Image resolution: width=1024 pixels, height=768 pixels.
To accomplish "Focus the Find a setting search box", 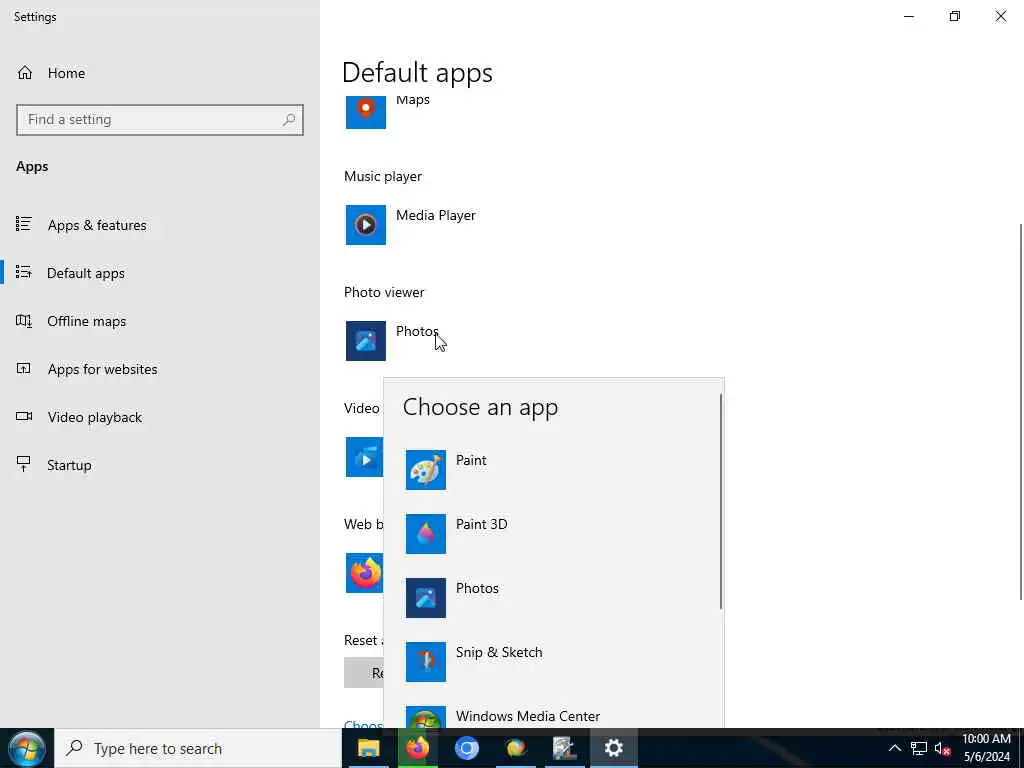I will 160,120.
